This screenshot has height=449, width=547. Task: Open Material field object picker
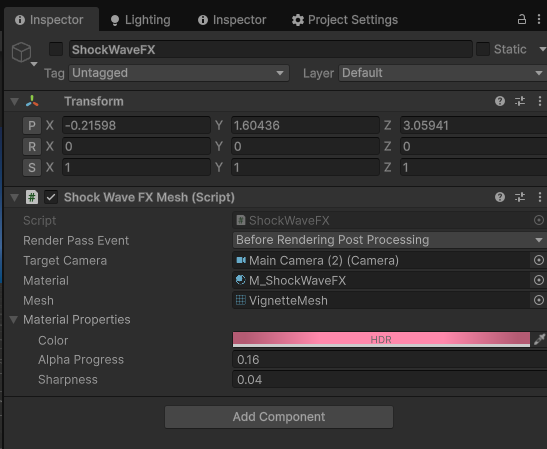point(539,280)
